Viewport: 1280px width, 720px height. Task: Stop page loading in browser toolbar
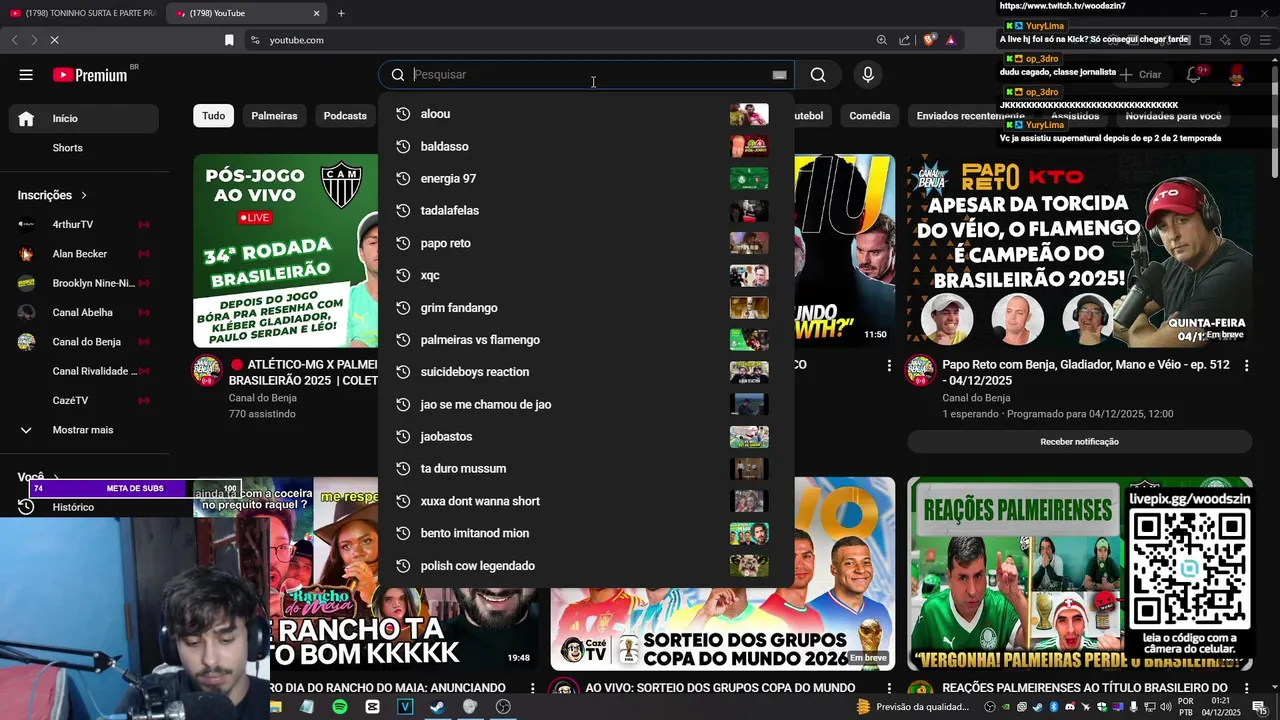tap(54, 40)
